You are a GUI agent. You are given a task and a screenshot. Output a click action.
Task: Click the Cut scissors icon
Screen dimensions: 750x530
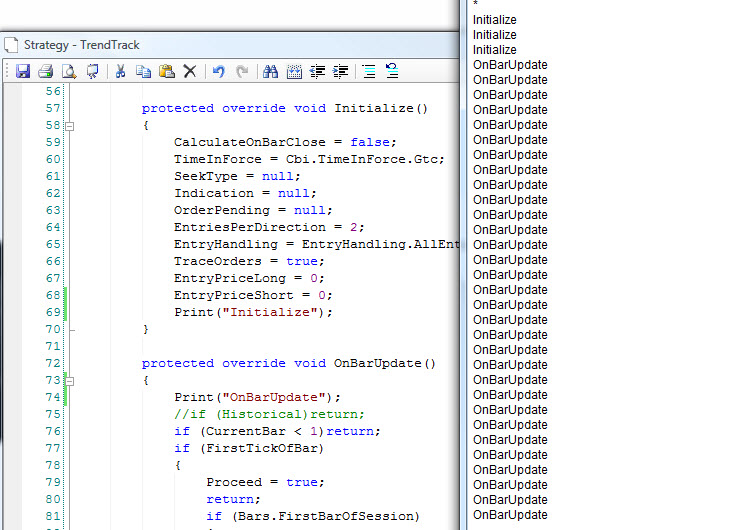point(121,71)
